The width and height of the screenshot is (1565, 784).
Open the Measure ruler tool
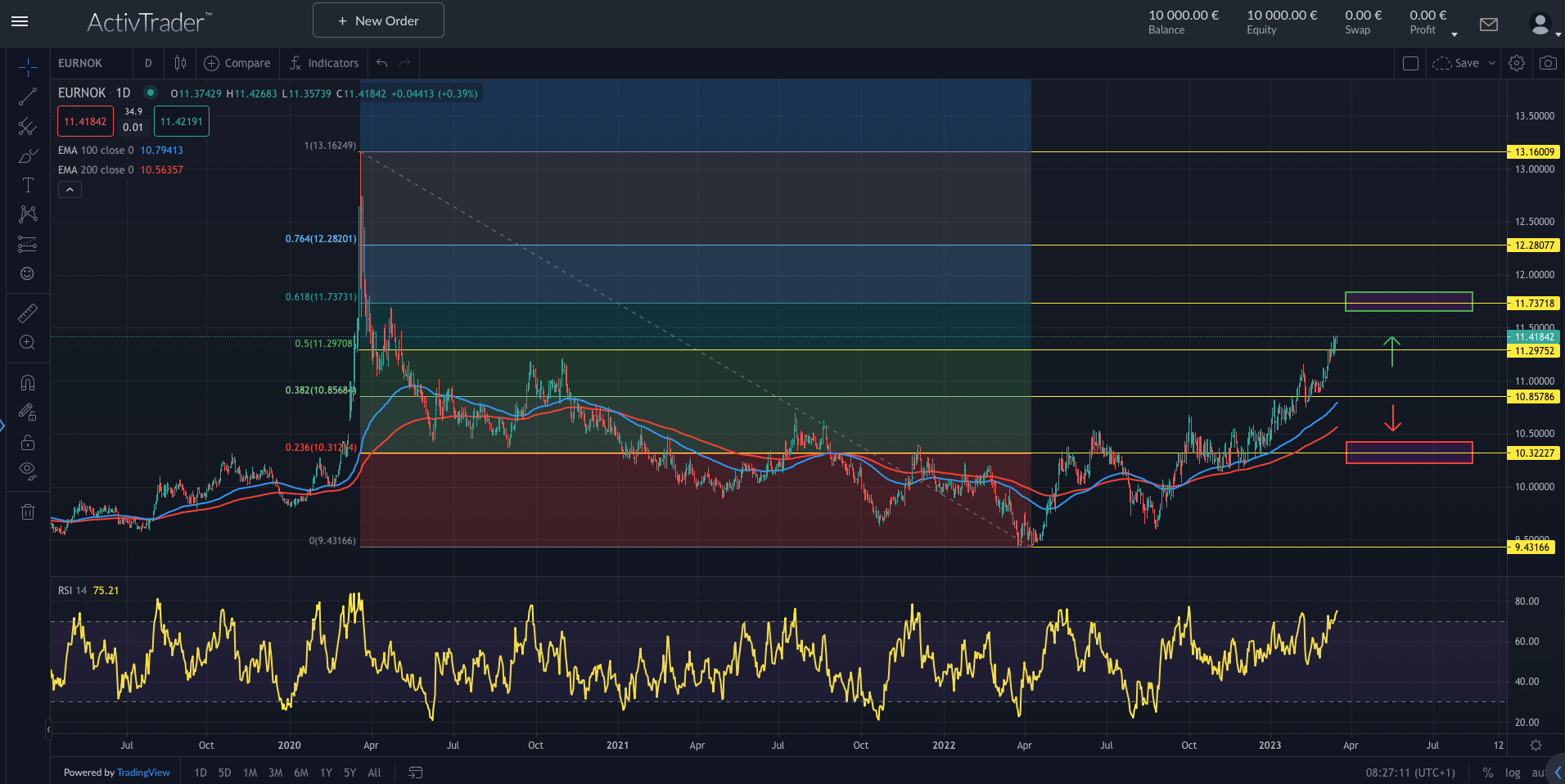coord(28,313)
